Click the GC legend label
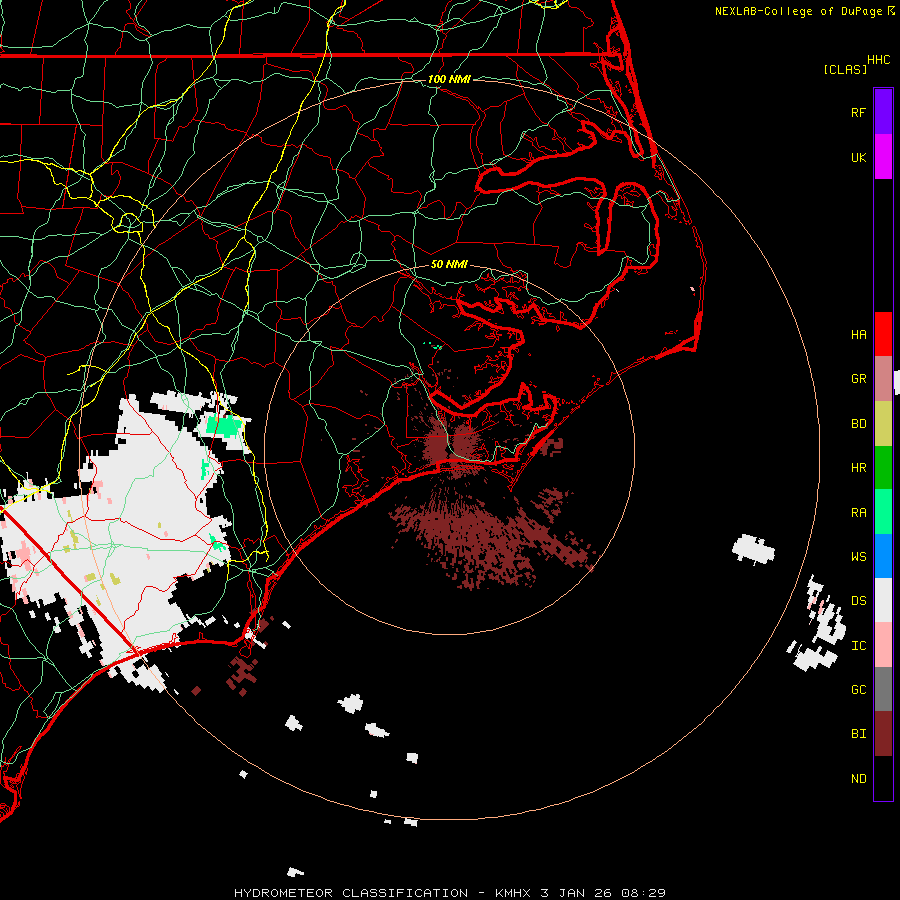The image size is (900, 900). 858,690
